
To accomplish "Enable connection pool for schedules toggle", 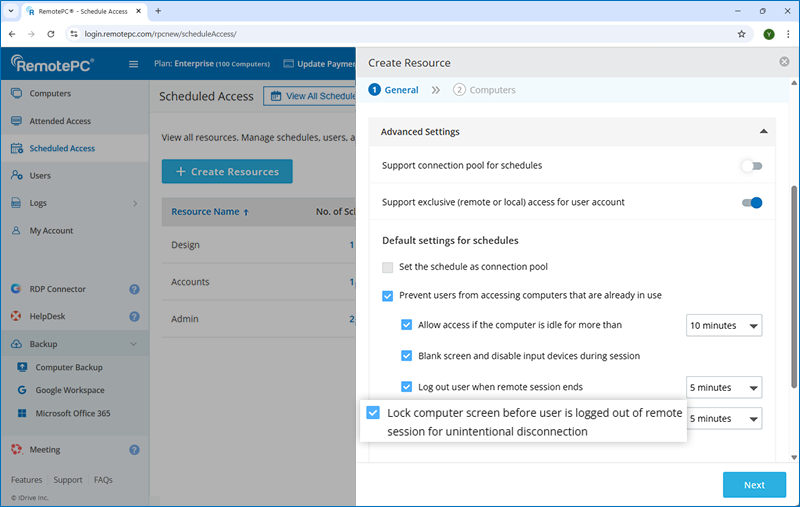I will click(x=751, y=166).
